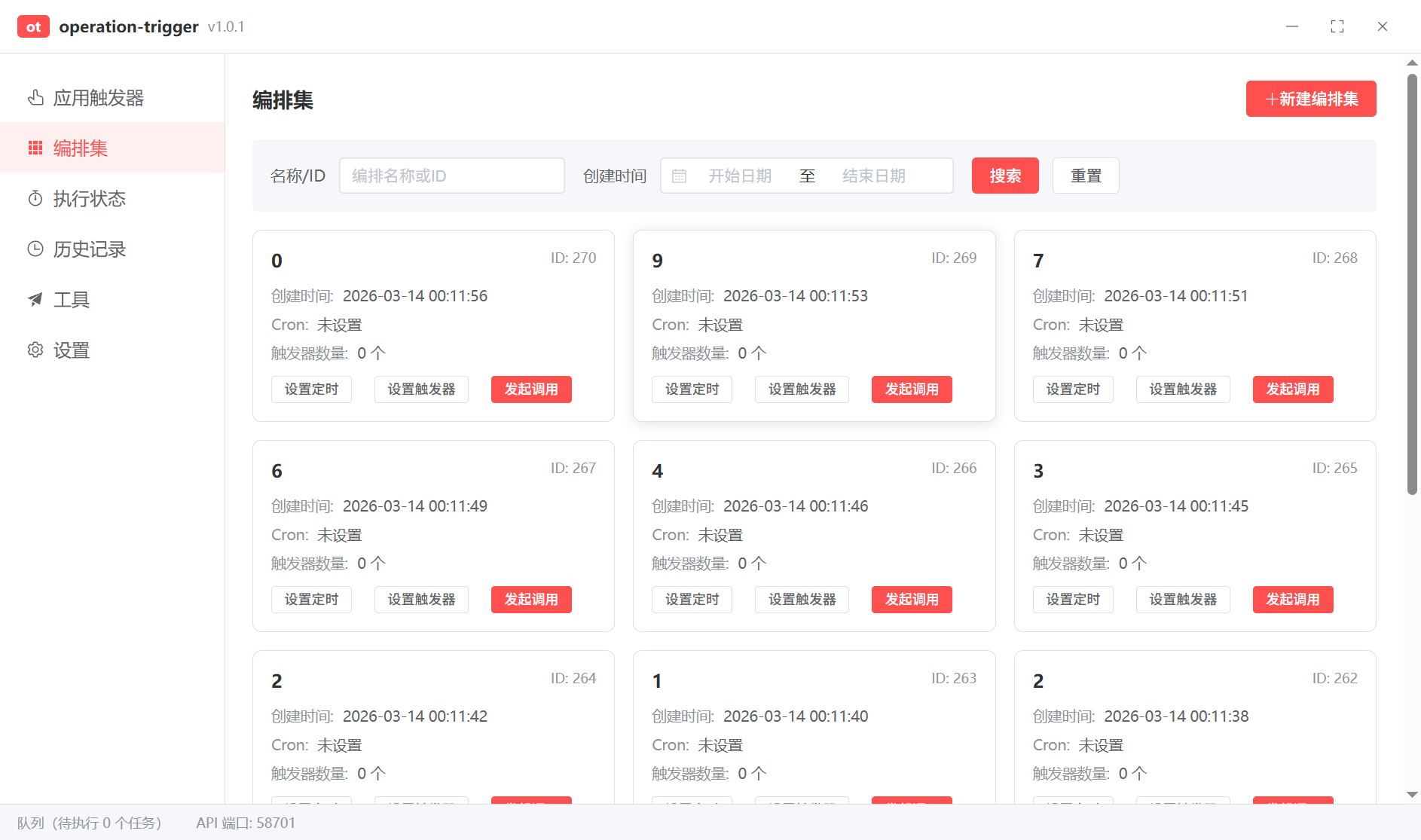Click the calendar icon in date range
The width and height of the screenshot is (1421, 840).
679,176
